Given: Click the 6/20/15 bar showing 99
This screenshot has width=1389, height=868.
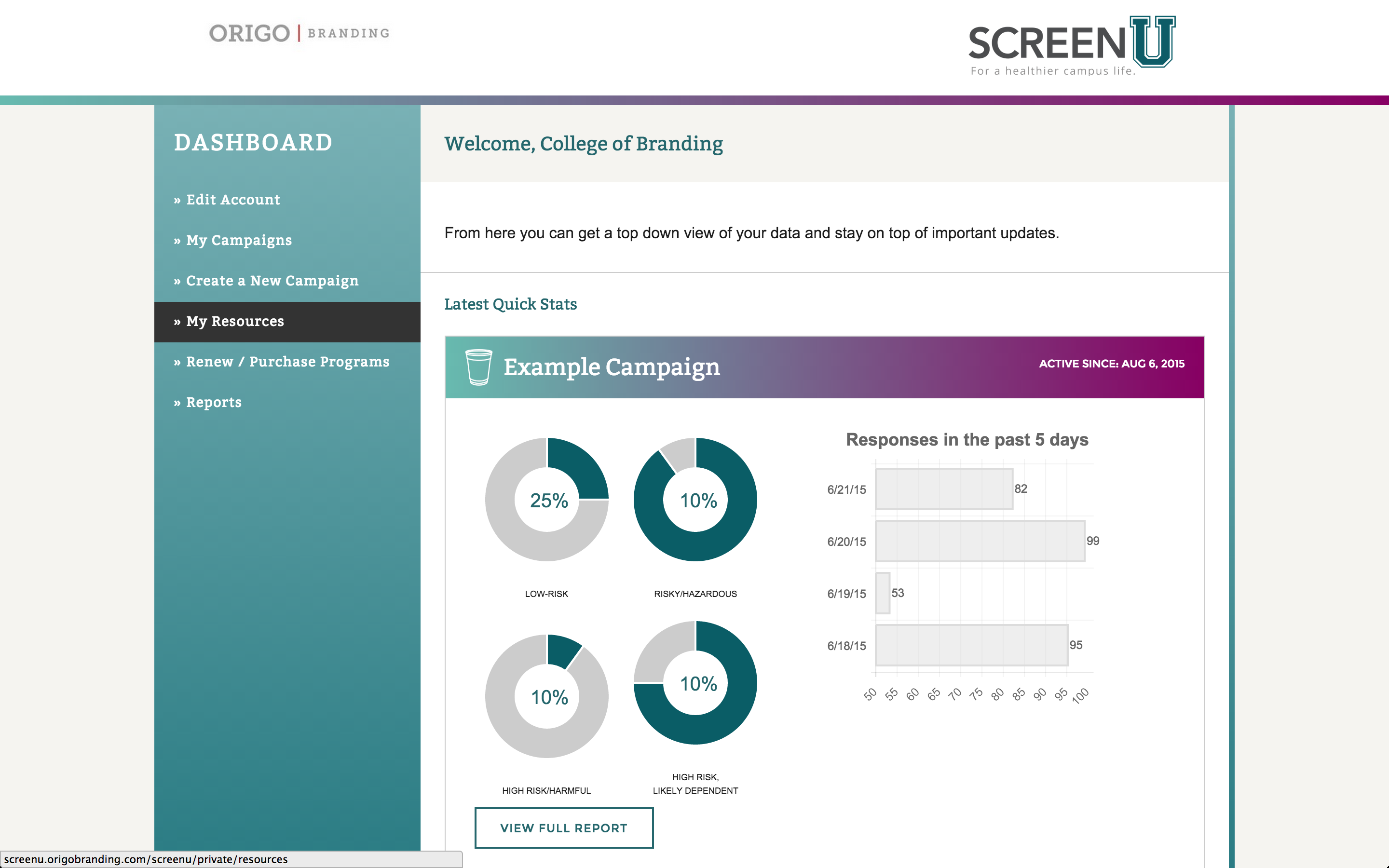Looking at the screenshot, I should [x=980, y=542].
